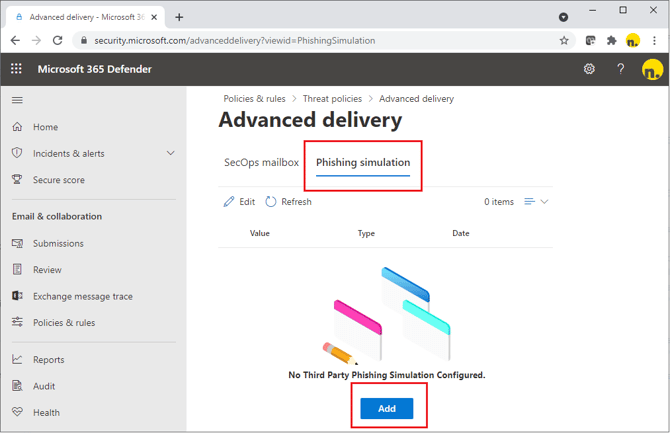Viewport: 670px width, 433px height.
Task: Click the Refresh circular arrow icon
Action: pyautogui.click(x=271, y=201)
